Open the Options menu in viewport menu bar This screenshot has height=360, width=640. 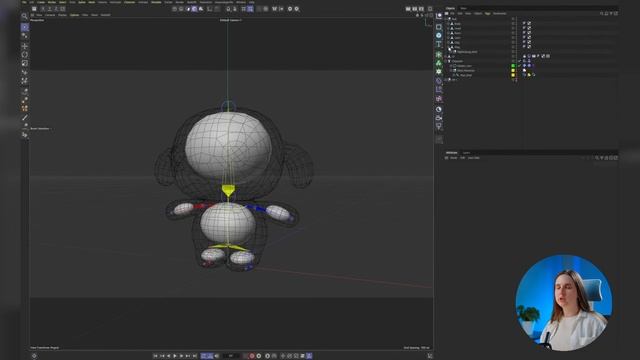click(74, 15)
